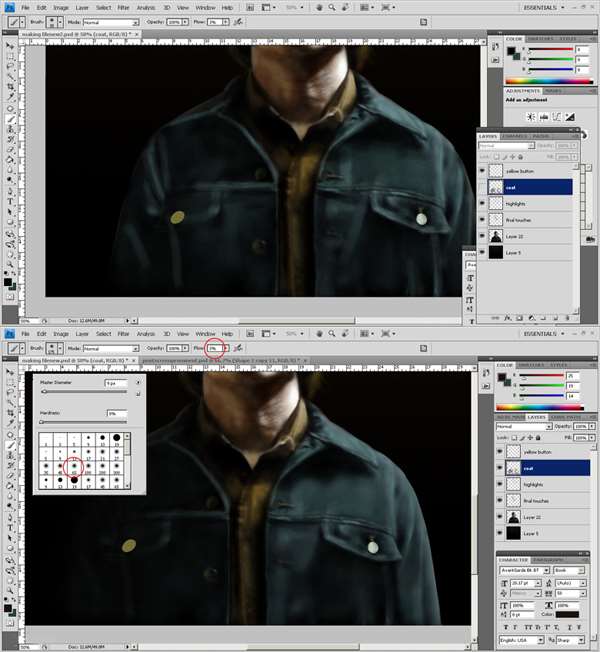
Task: Hide Layer 5 in bottom Layers panel
Action: click(500, 533)
